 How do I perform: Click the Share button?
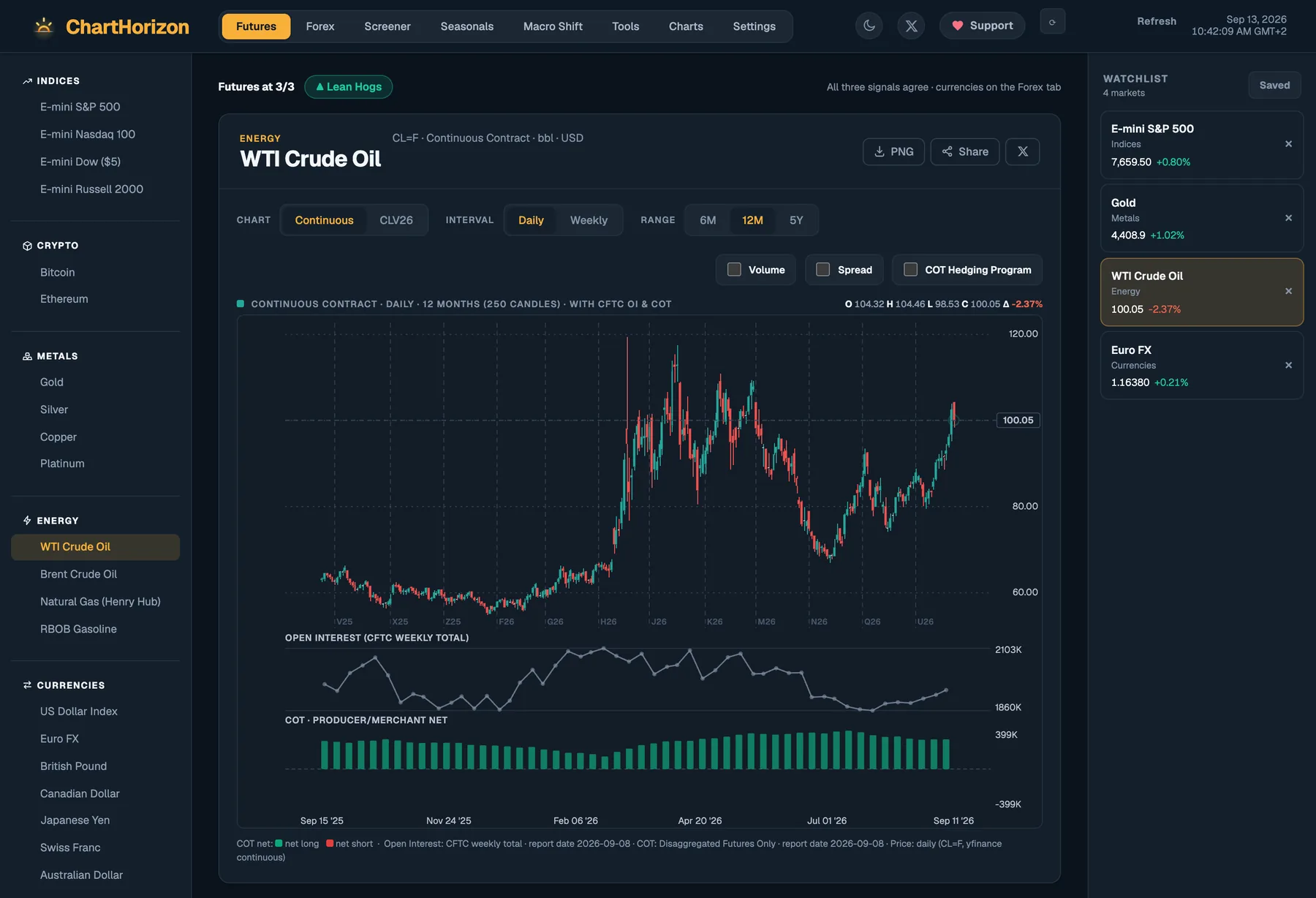[964, 151]
